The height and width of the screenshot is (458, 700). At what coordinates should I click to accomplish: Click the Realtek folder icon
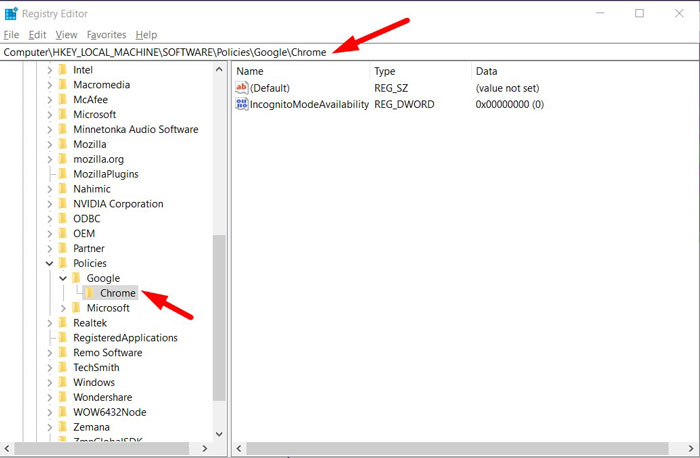(x=63, y=323)
